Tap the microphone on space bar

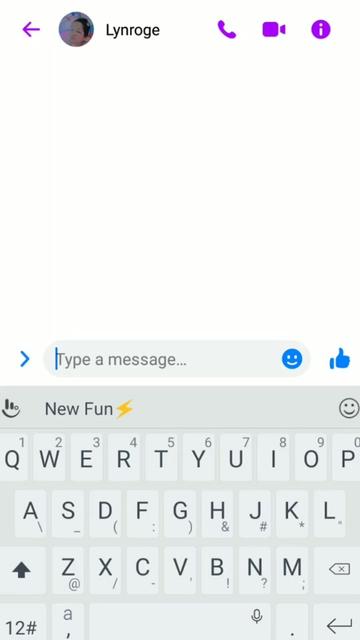tap(257, 616)
